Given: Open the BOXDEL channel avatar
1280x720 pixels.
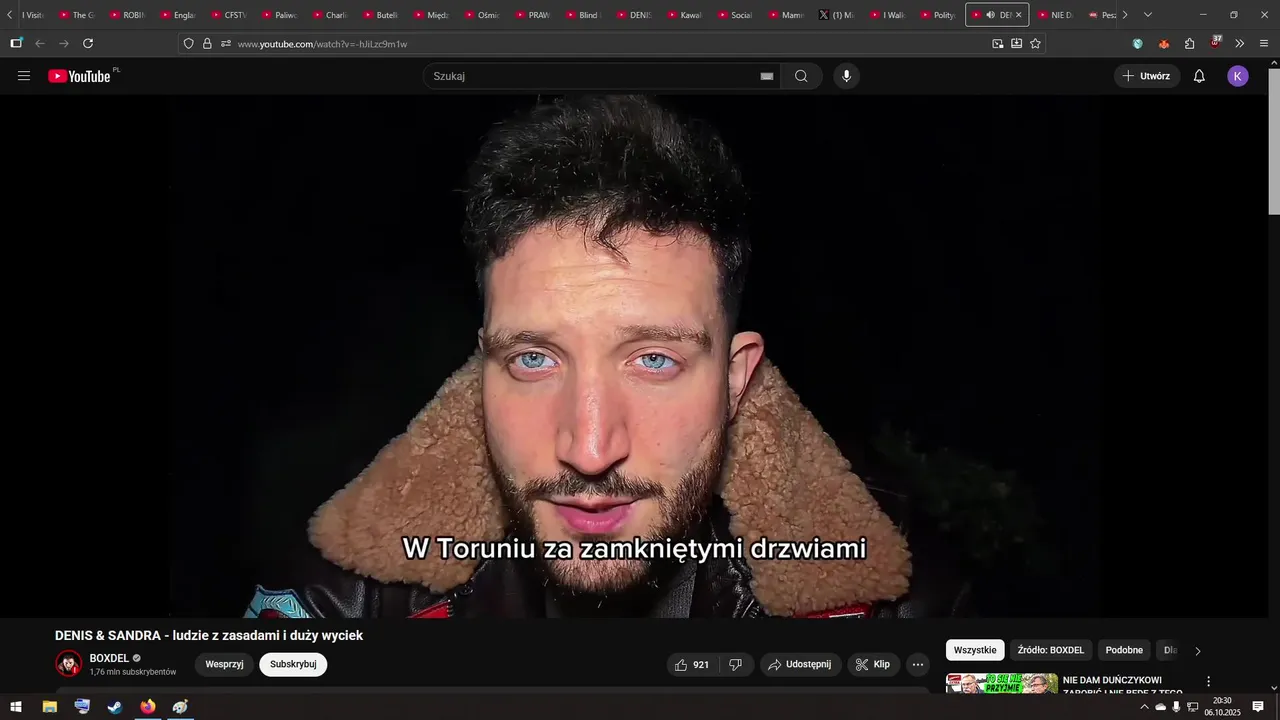Looking at the screenshot, I should [x=69, y=664].
